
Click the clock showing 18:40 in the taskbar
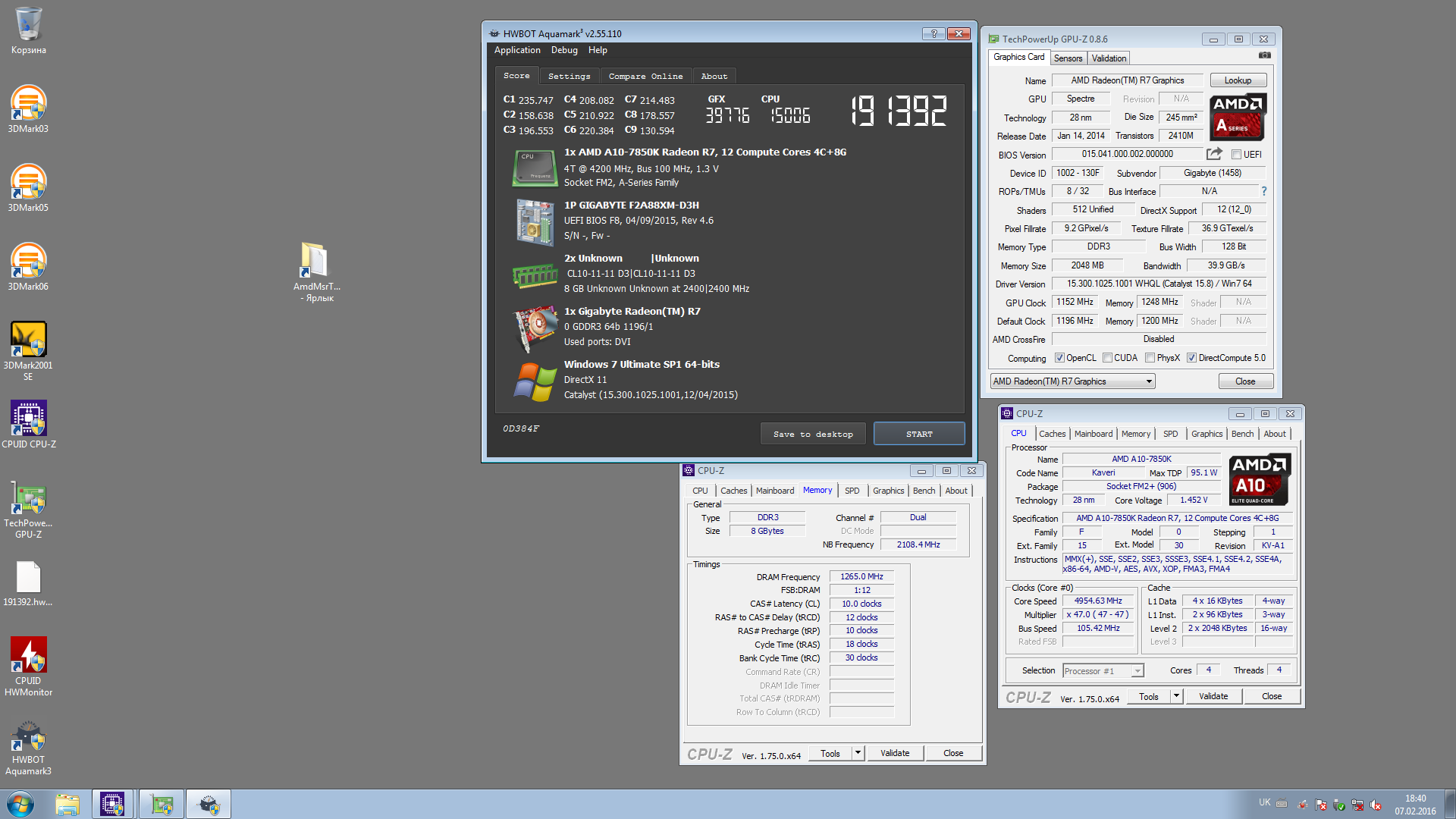coord(1415,799)
